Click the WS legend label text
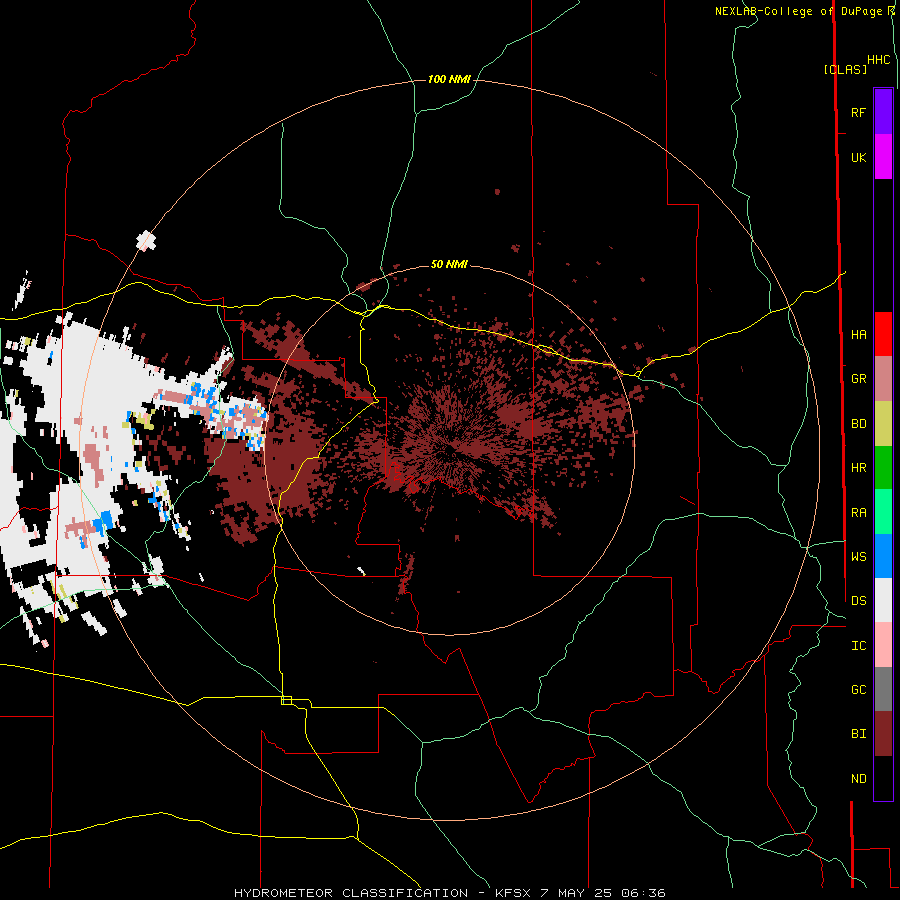 859,557
